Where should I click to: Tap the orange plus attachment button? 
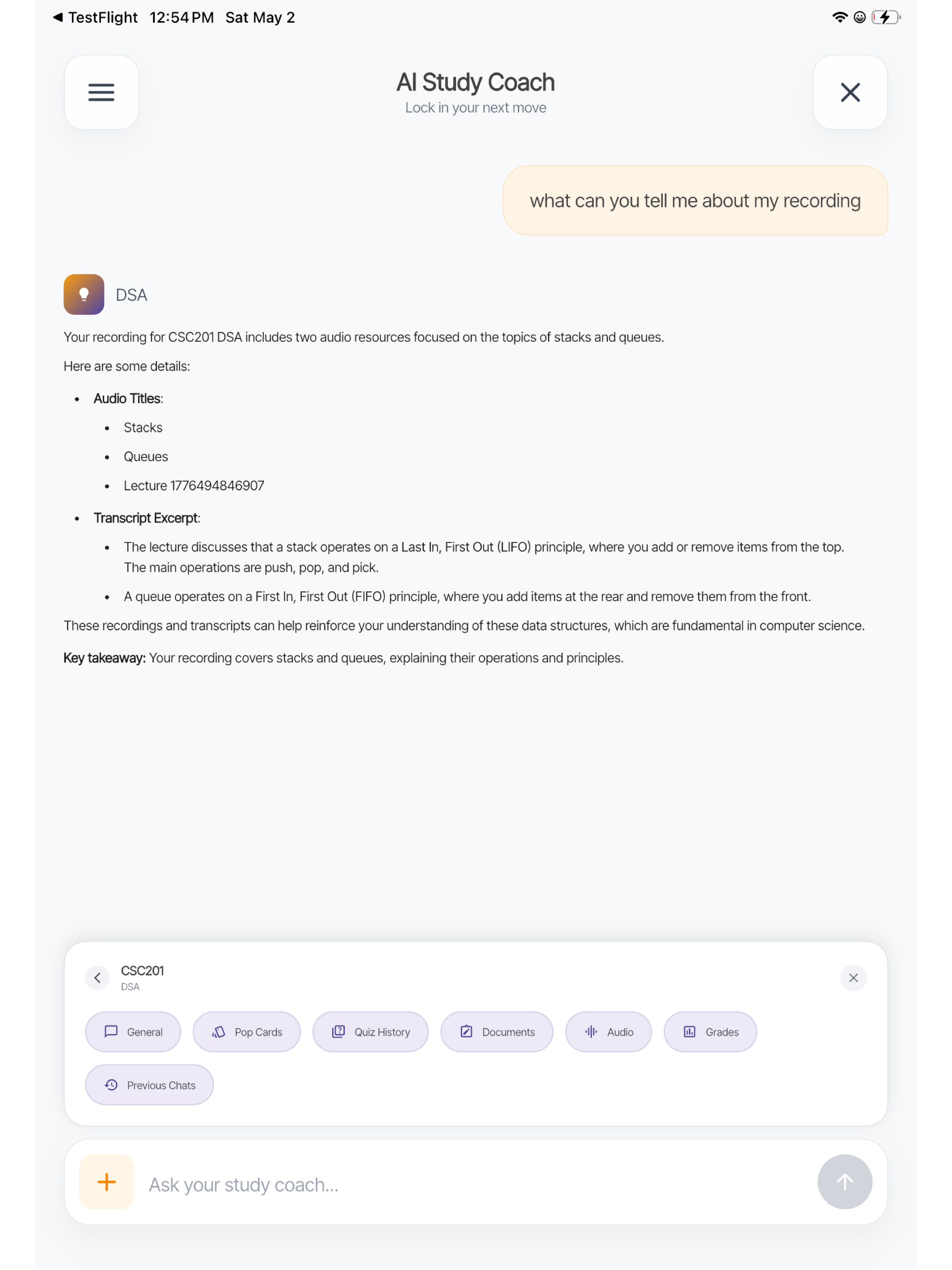coord(107,1182)
